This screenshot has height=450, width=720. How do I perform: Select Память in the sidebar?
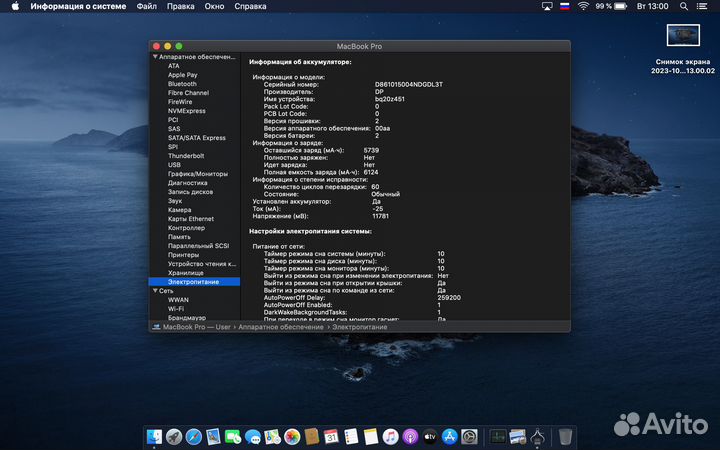coord(179,237)
